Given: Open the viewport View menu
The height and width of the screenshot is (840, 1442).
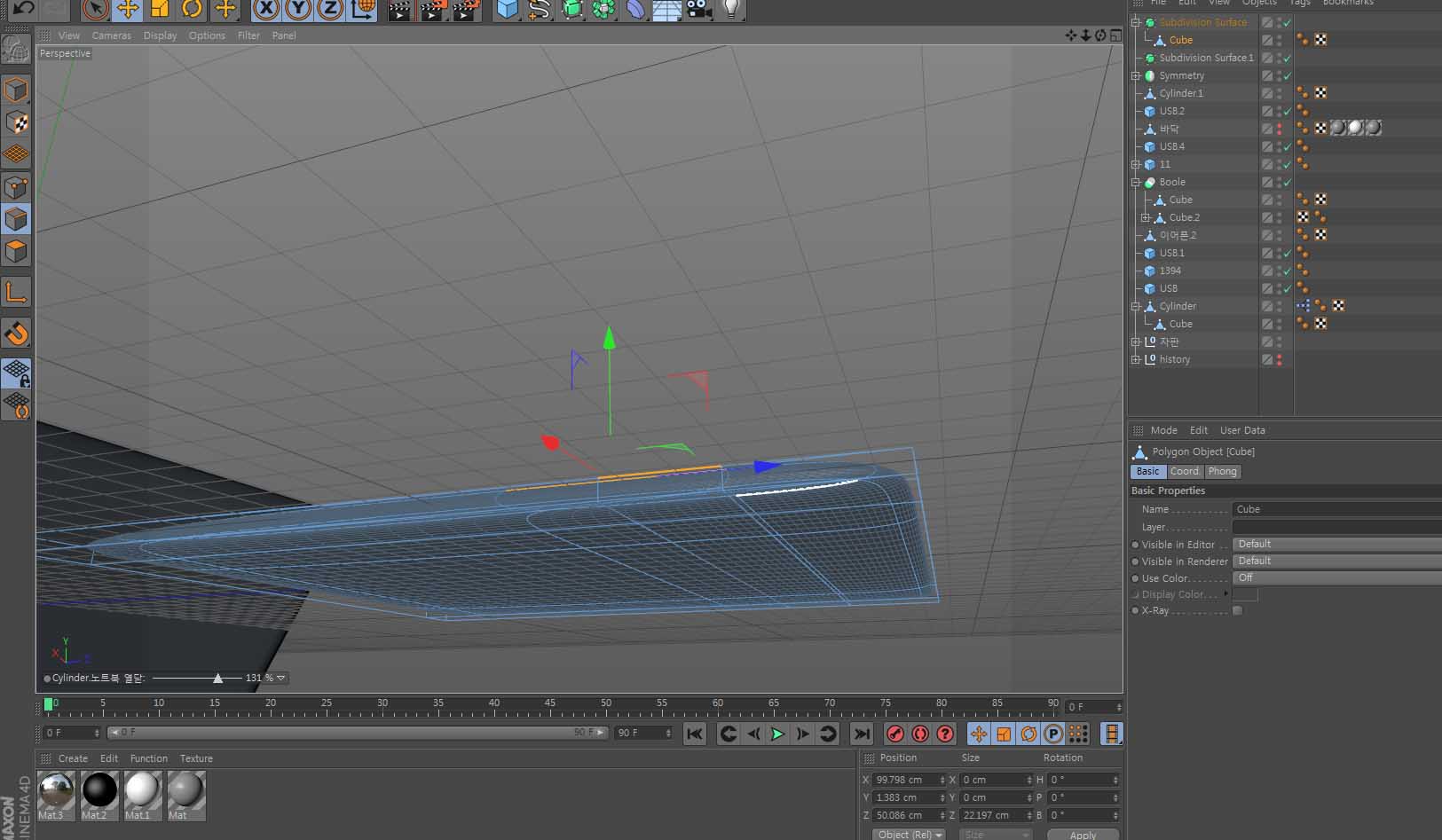Looking at the screenshot, I should 68,35.
